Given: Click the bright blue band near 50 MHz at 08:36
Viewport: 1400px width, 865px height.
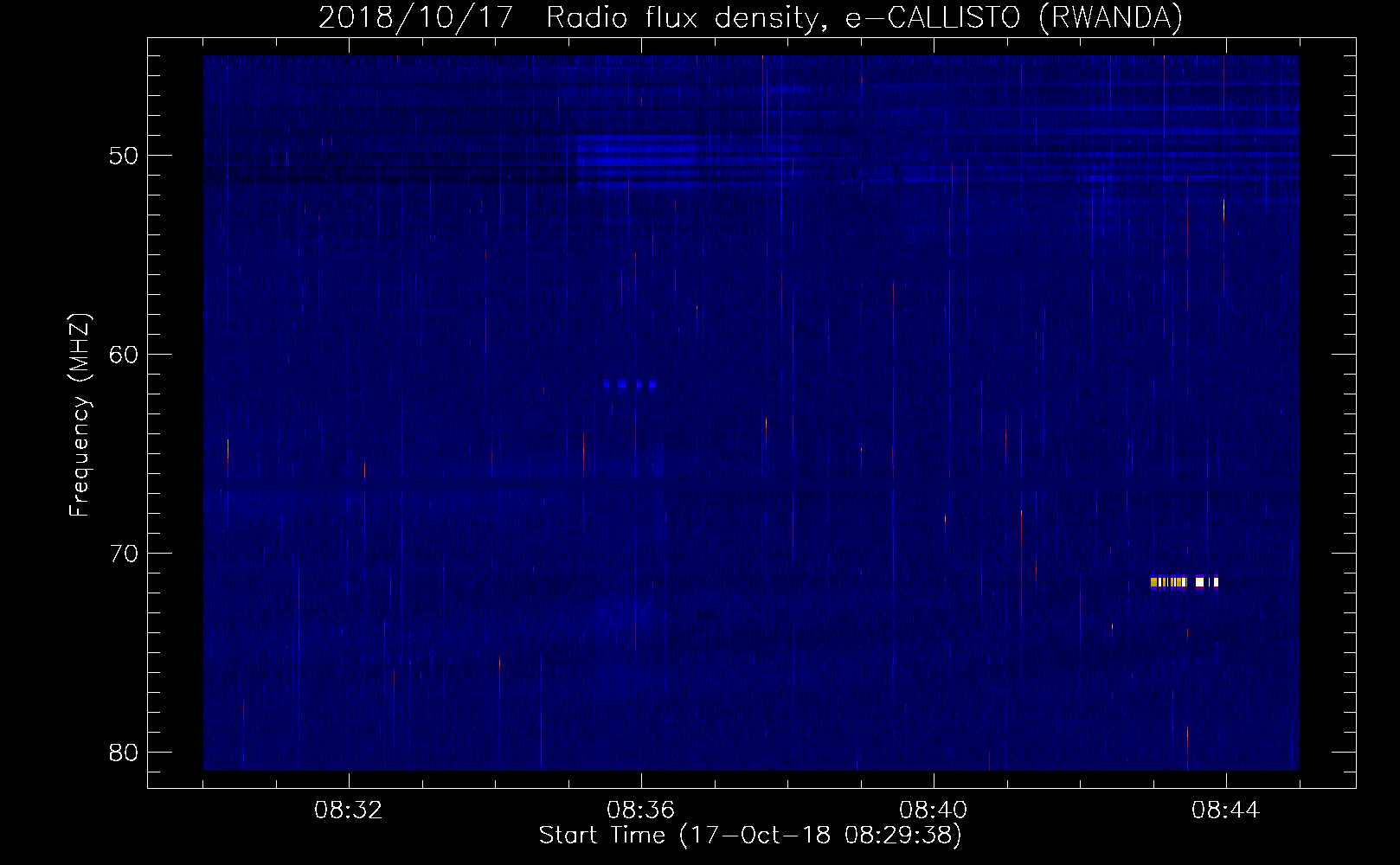Looking at the screenshot, I should (636, 161).
